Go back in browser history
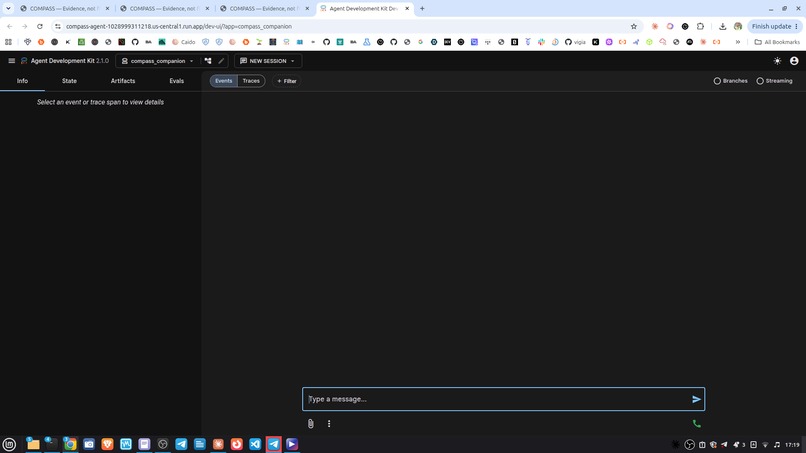This screenshot has height=453, width=806. click(x=10, y=26)
